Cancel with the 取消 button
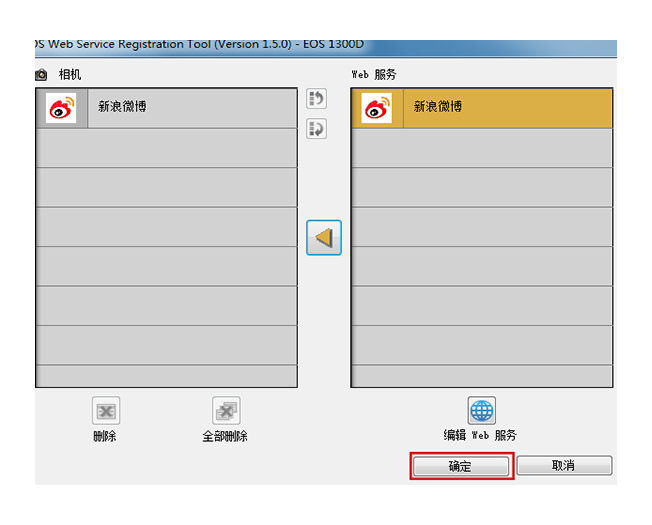 coord(564,465)
